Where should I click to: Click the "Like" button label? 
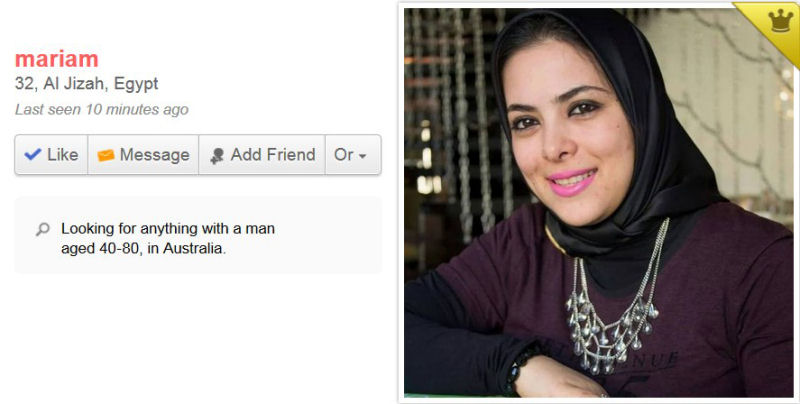pos(63,155)
